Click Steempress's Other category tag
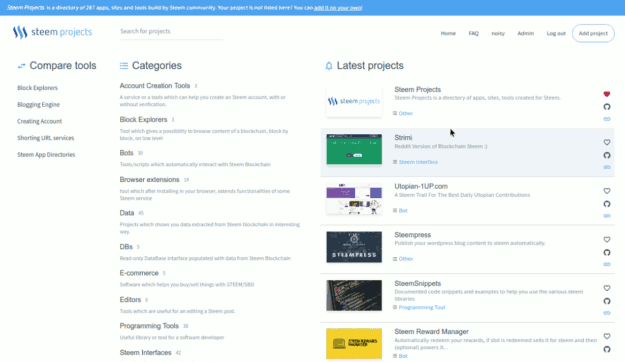The height and width of the screenshot is (362, 625). click(x=406, y=259)
